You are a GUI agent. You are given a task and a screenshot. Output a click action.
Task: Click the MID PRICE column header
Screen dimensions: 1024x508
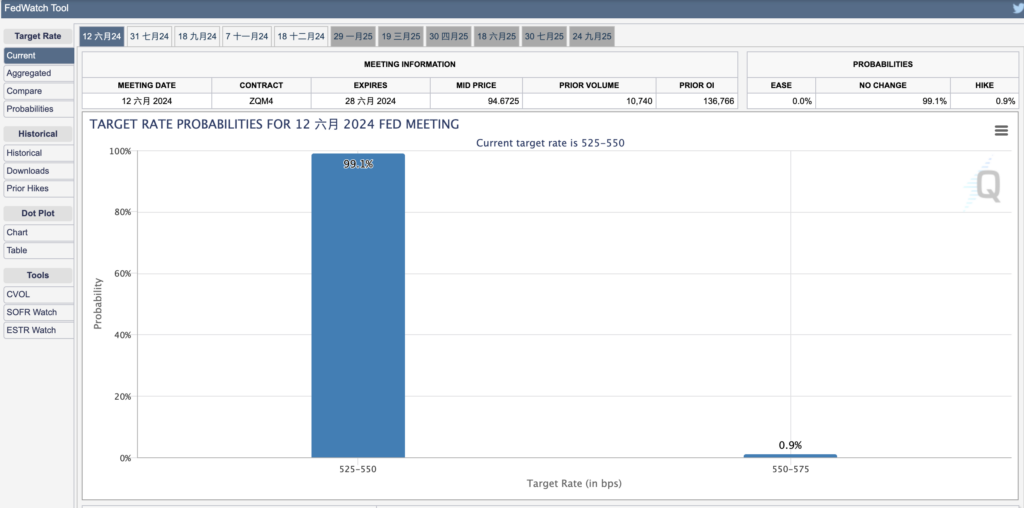click(476, 86)
